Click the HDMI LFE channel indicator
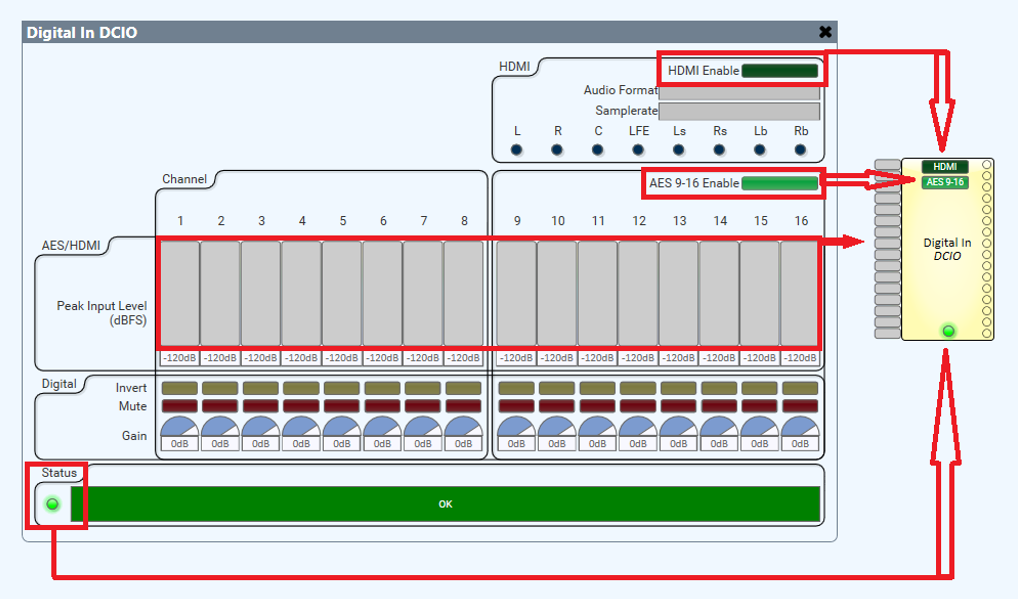 point(638,150)
